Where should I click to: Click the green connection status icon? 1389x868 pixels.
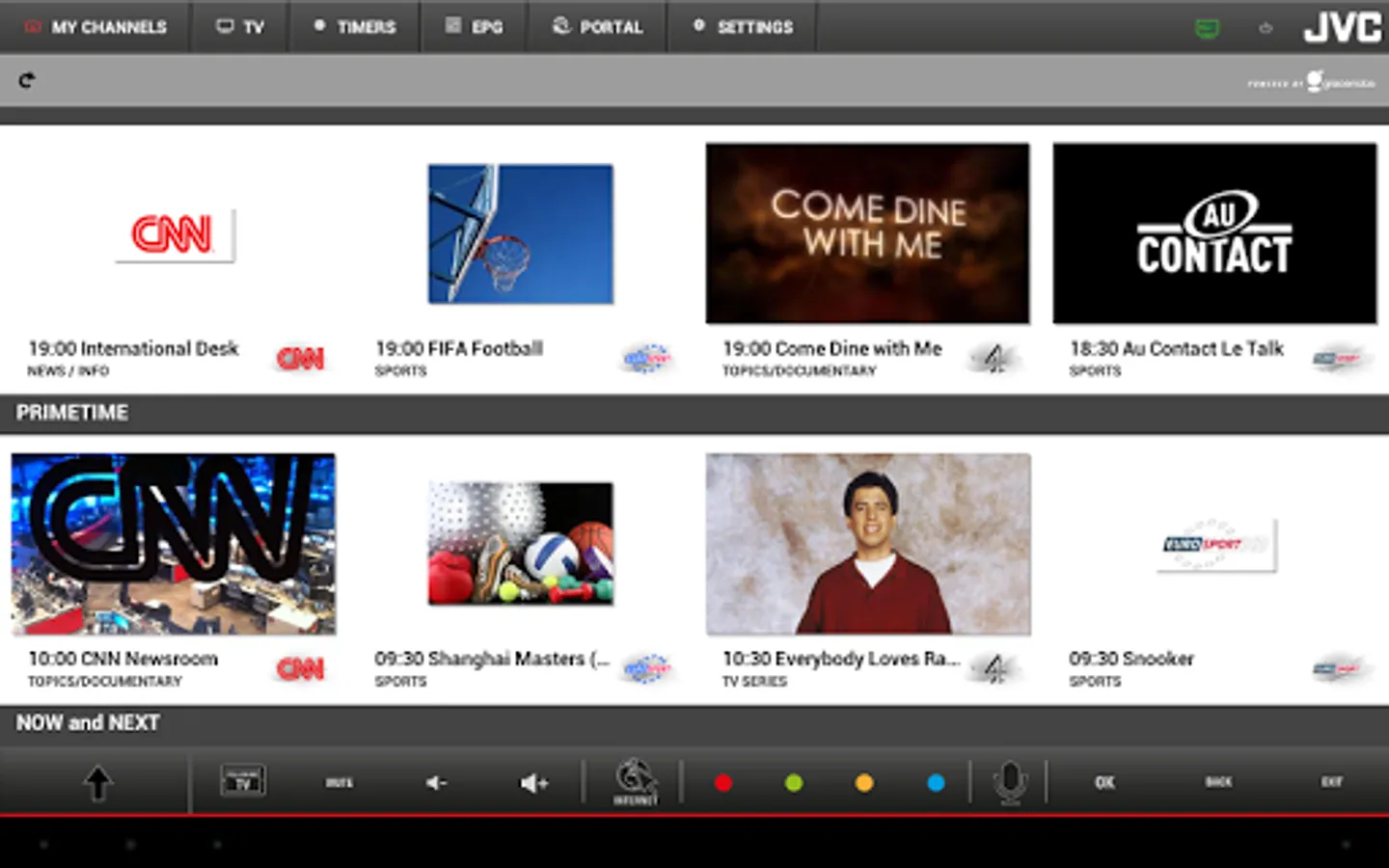(x=1207, y=28)
